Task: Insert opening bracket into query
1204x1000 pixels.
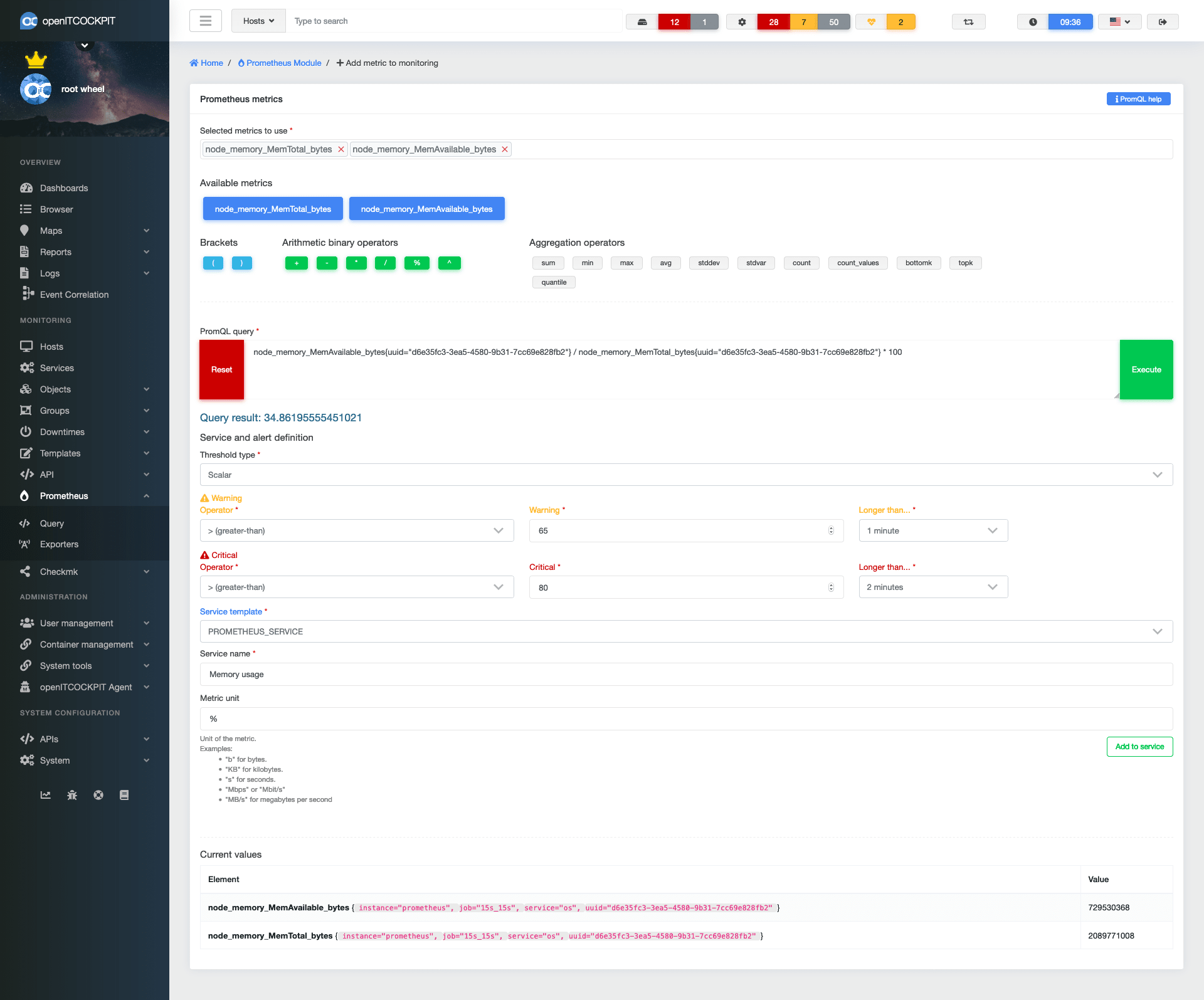Action: [x=213, y=263]
